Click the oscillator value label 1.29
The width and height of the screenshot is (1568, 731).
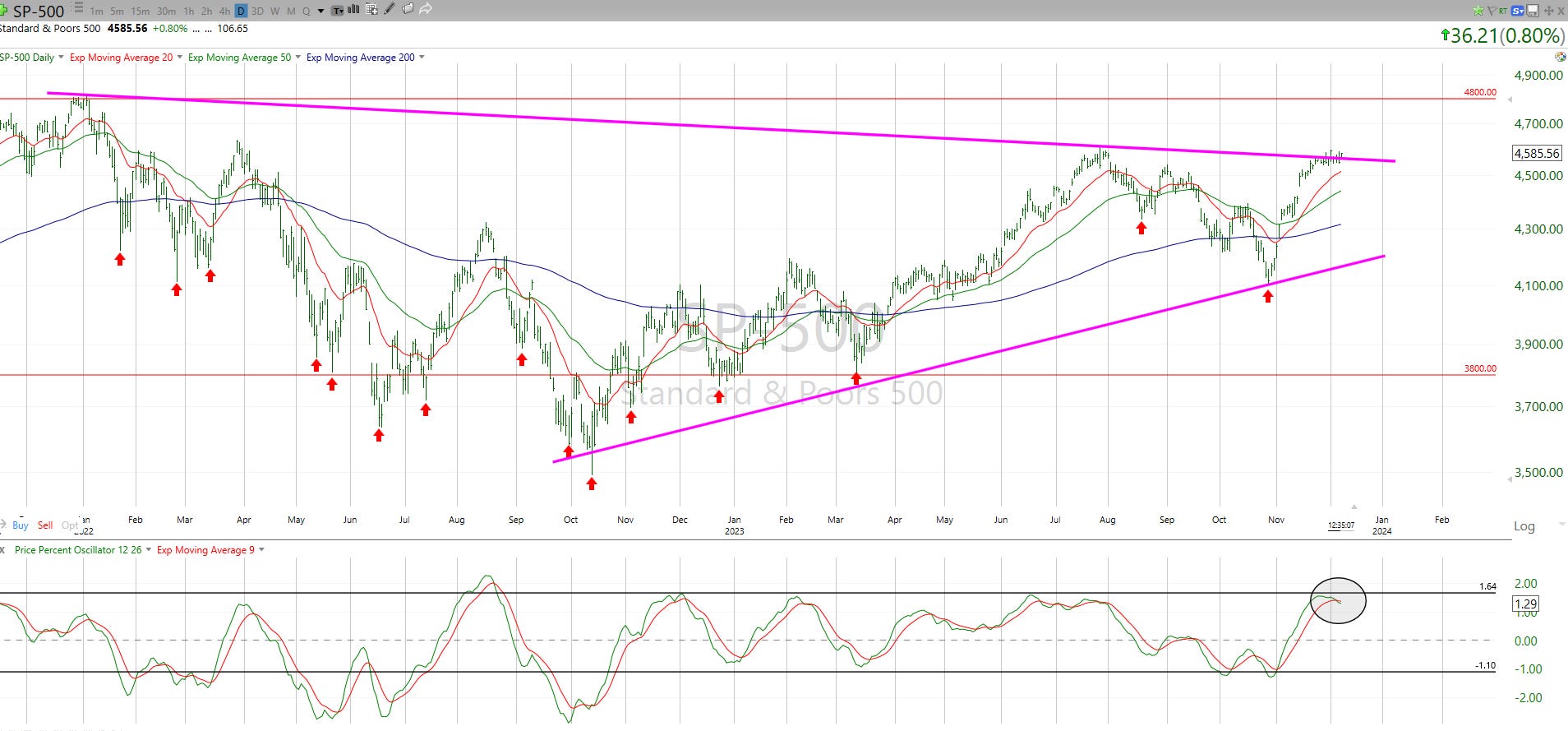point(1526,604)
